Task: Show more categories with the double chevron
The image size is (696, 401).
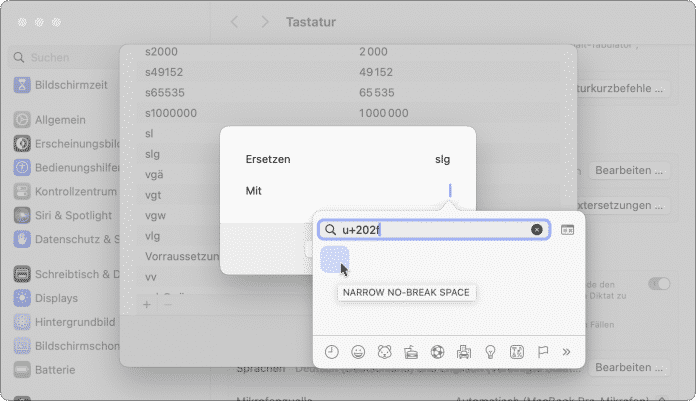Action: [566, 352]
